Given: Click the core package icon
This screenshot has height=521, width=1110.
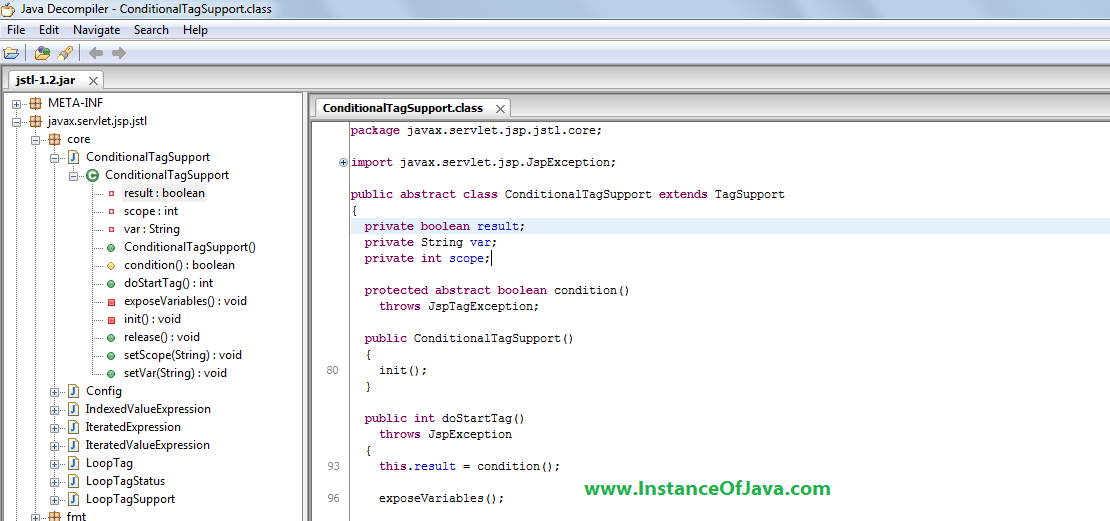Looking at the screenshot, I should pos(55,139).
